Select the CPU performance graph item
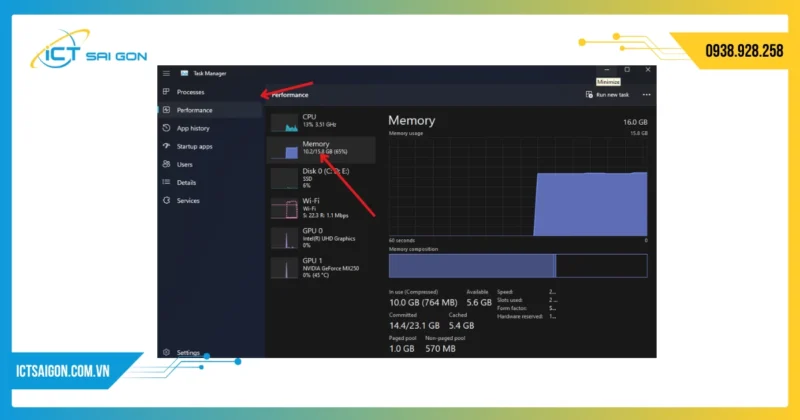The width and height of the screenshot is (800, 420). click(322, 121)
